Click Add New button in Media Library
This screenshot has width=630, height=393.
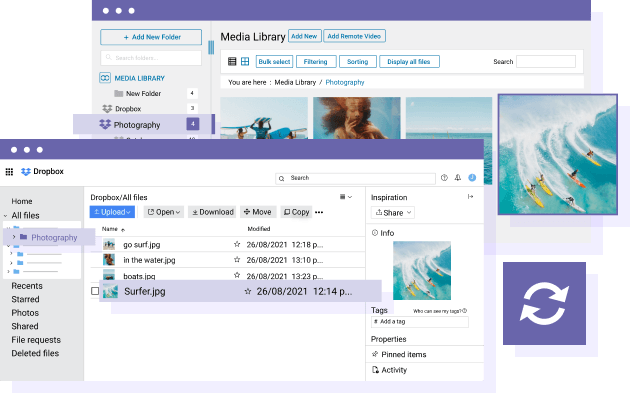click(304, 36)
